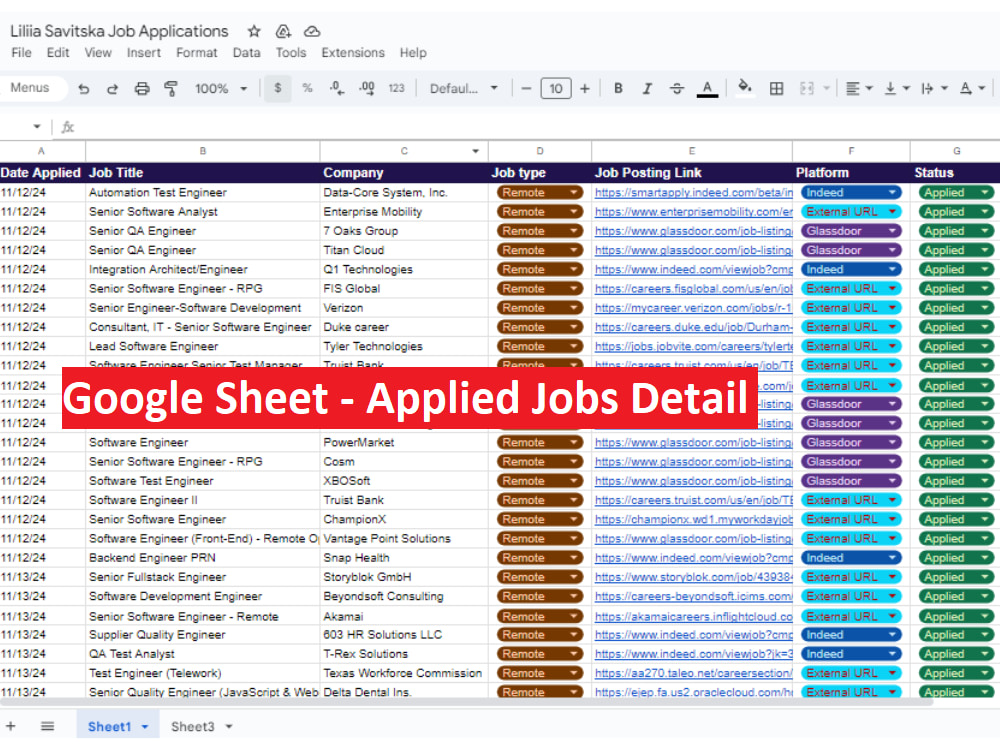This screenshot has width=1000, height=750.
Task: Toggle strikethrough formatting
Action: tap(677, 89)
